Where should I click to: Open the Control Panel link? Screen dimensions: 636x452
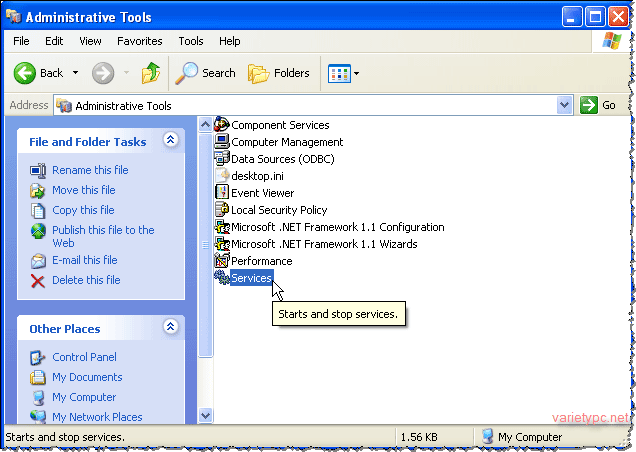pyautogui.click(x=84, y=357)
